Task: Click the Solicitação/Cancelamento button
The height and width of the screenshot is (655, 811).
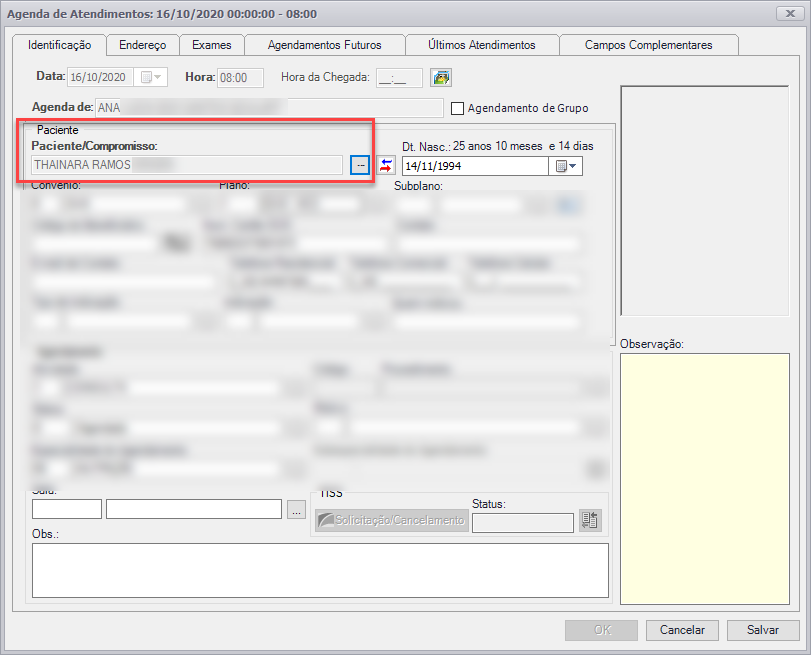Action: coord(392,520)
